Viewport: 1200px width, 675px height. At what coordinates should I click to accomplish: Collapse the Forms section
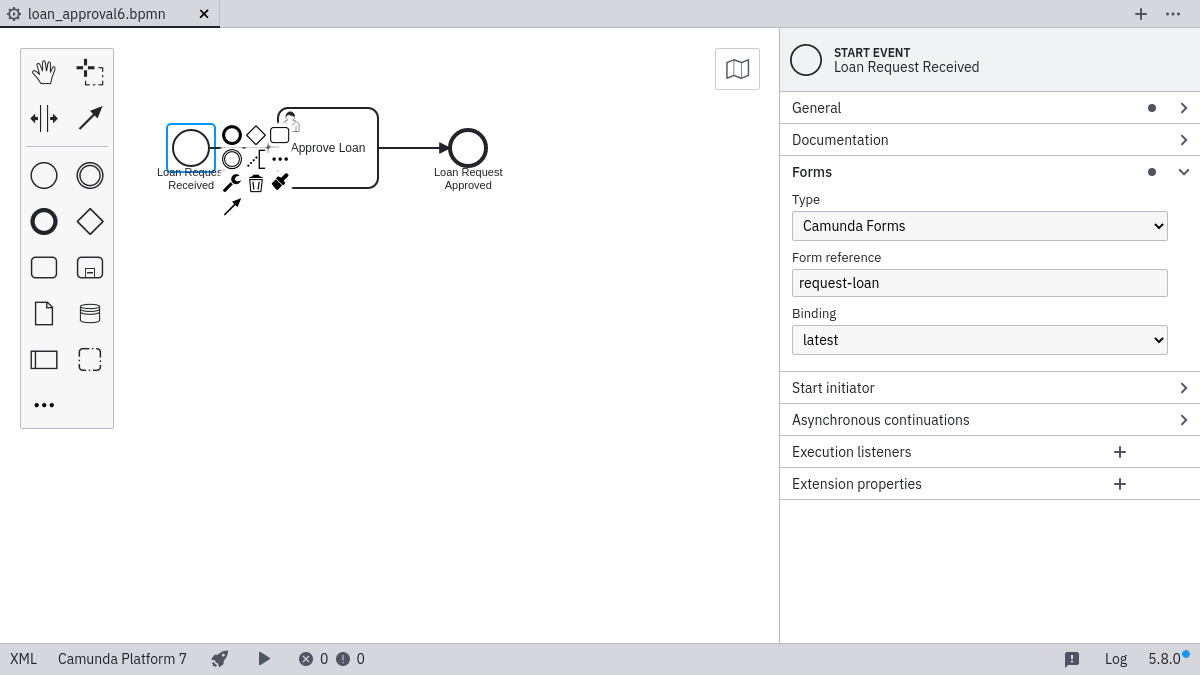click(x=1183, y=172)
